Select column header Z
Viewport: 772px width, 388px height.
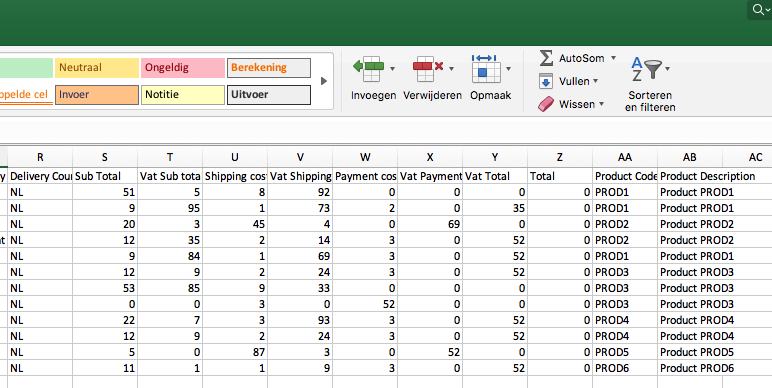[560, 158]
